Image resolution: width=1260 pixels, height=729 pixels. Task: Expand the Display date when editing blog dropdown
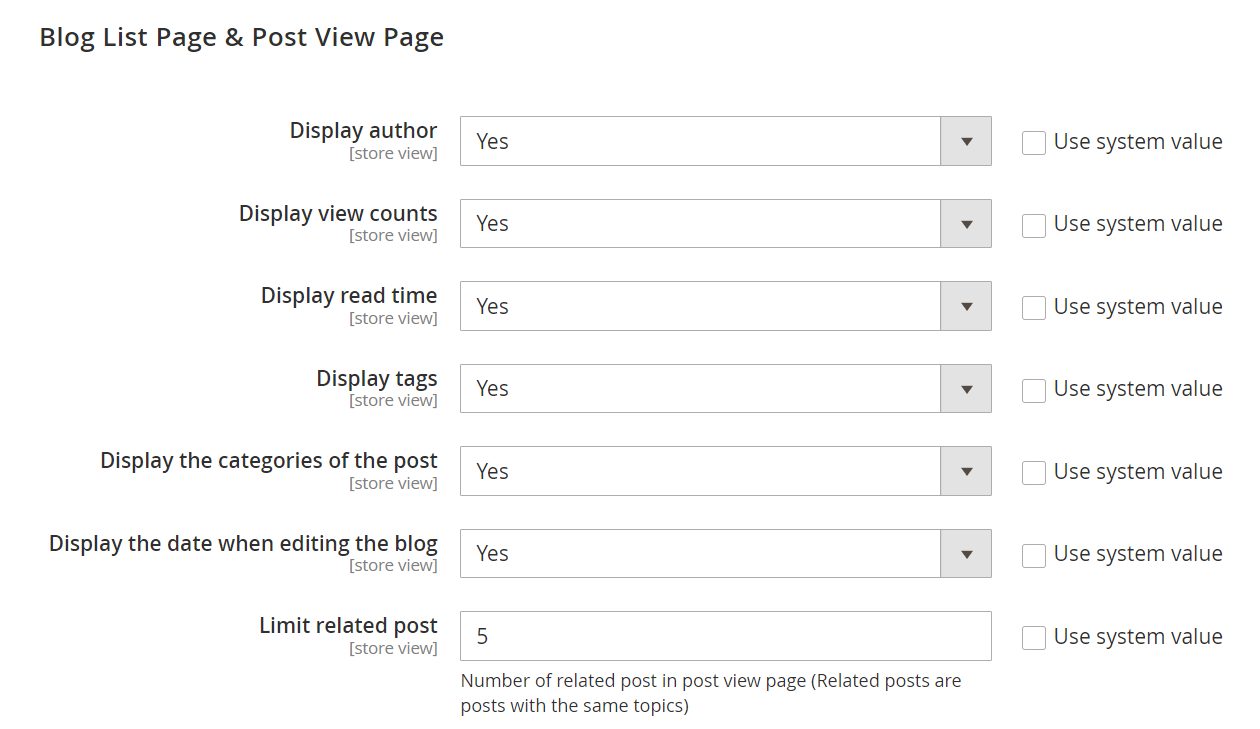point(725,554)
